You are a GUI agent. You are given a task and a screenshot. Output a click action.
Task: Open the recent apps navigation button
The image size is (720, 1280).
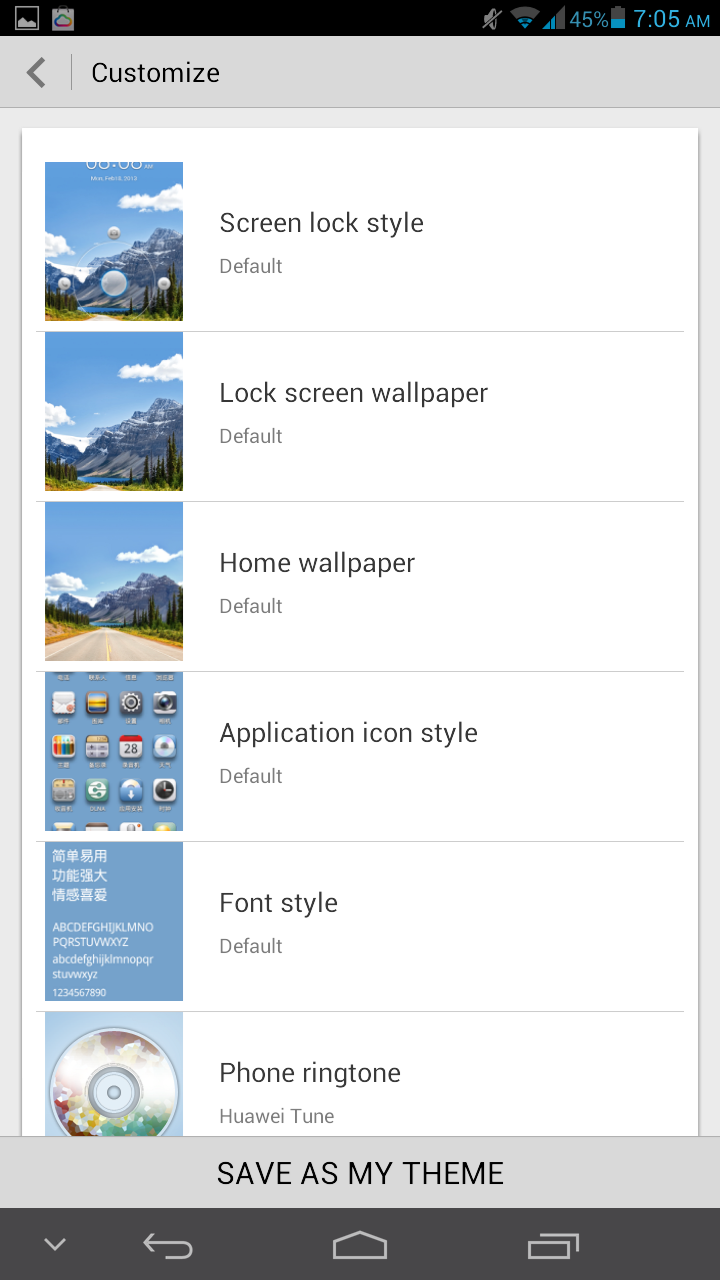point(553,1245)
